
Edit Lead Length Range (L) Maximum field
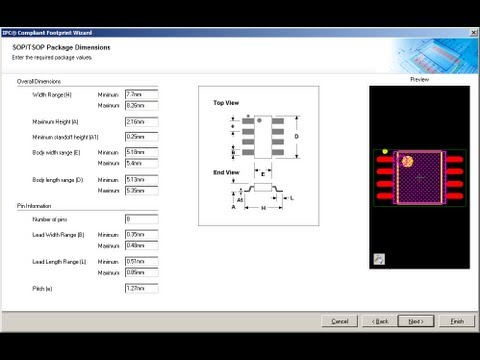142,272
